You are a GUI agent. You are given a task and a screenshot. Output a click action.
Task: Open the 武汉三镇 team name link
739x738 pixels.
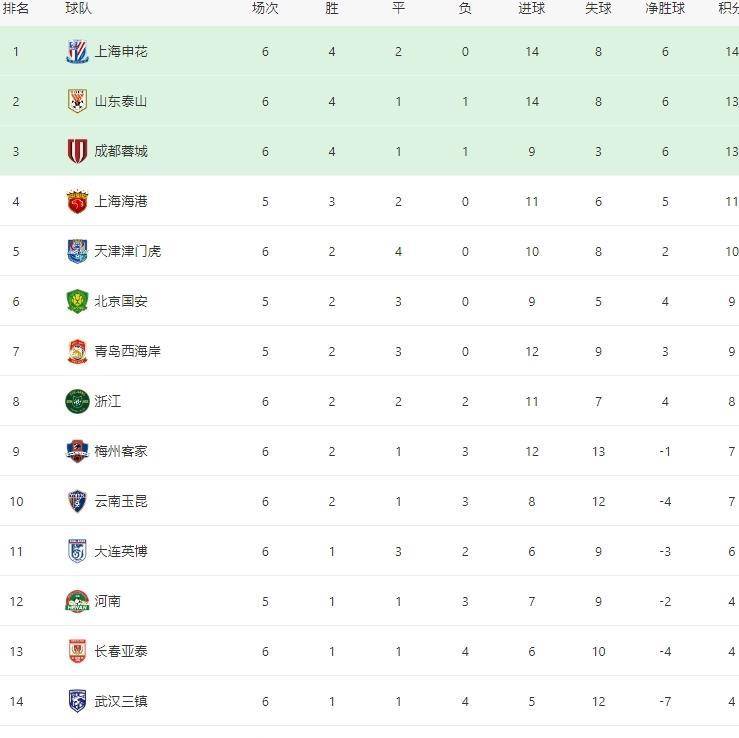pyautogui.click(x=121, y=701)
